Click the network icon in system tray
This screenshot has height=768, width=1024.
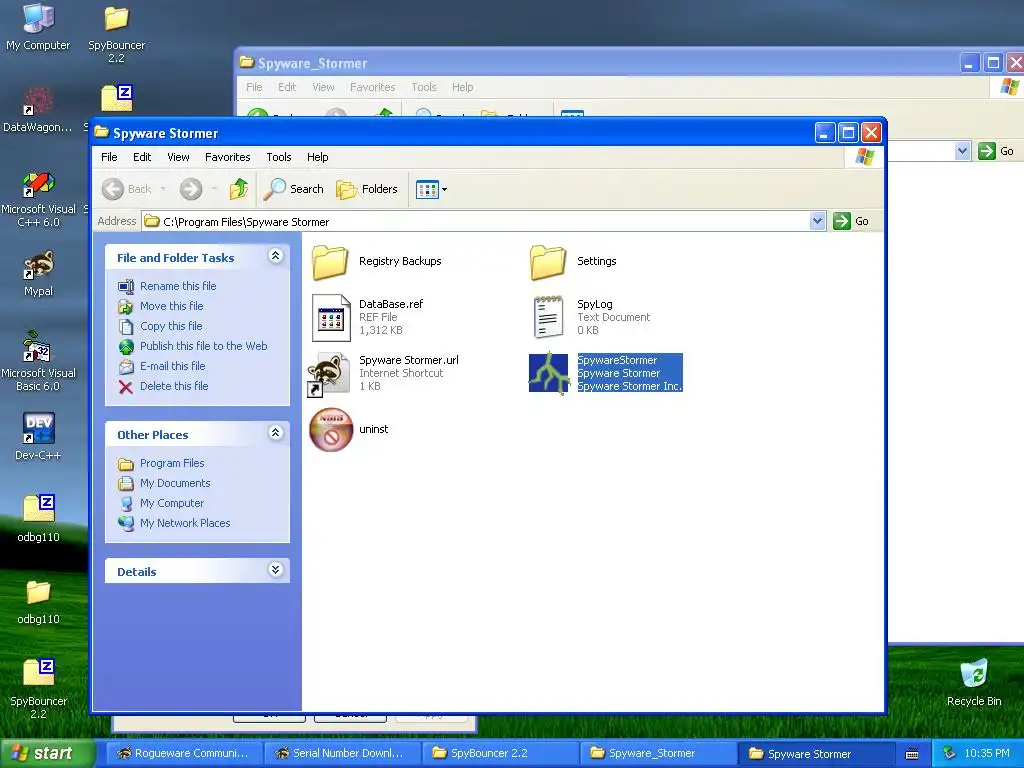[950, 754]
